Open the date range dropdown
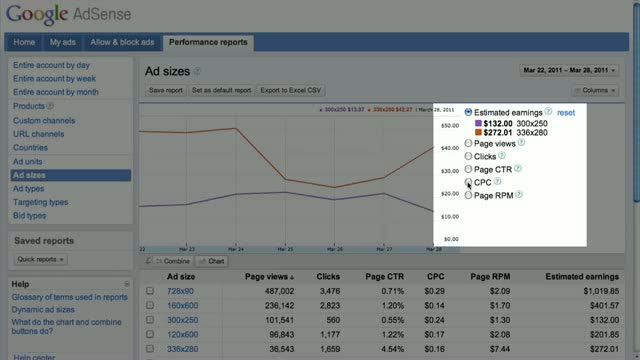640x360 pixels. tap(569, 70)
